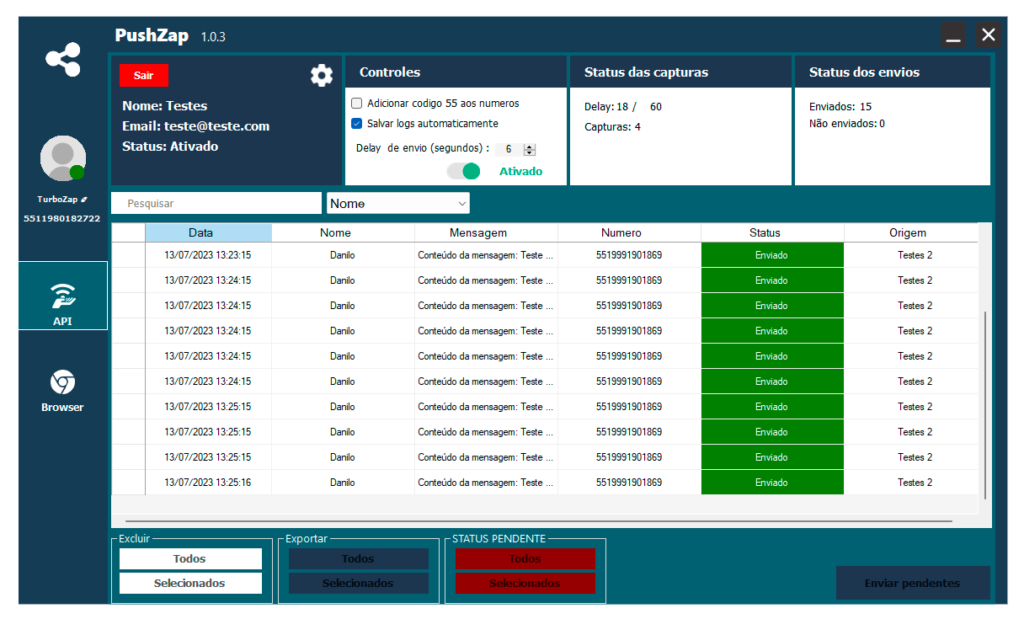
Task: Uncheck Salvar logs automaticamente
Action: [357, 124]
